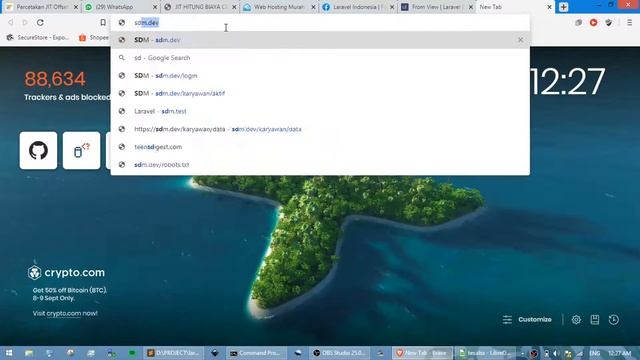Screen dimensions: 640x360
Task: Close the WhatsApp tab
Action: (x=155, y=7)
